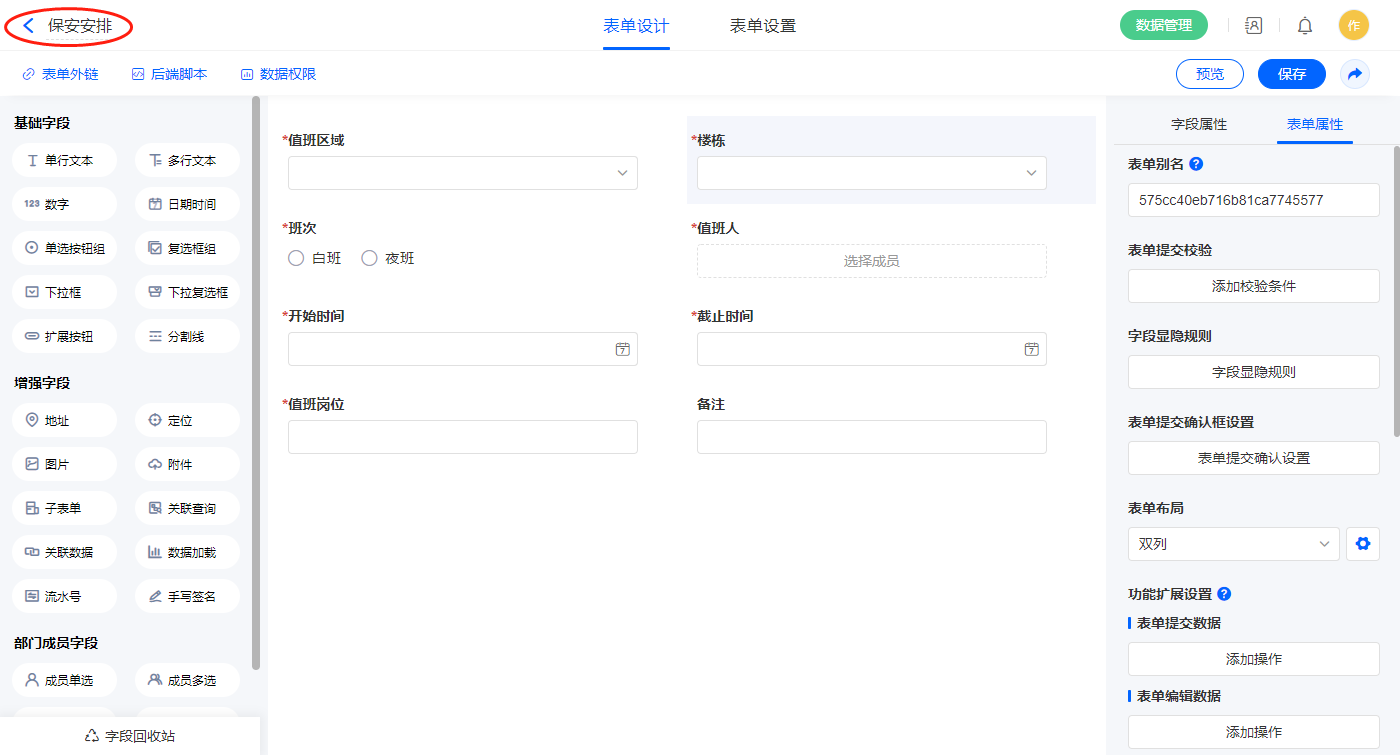
Task: Click the help icon beside 表单别名
Action: (1196, 164)
